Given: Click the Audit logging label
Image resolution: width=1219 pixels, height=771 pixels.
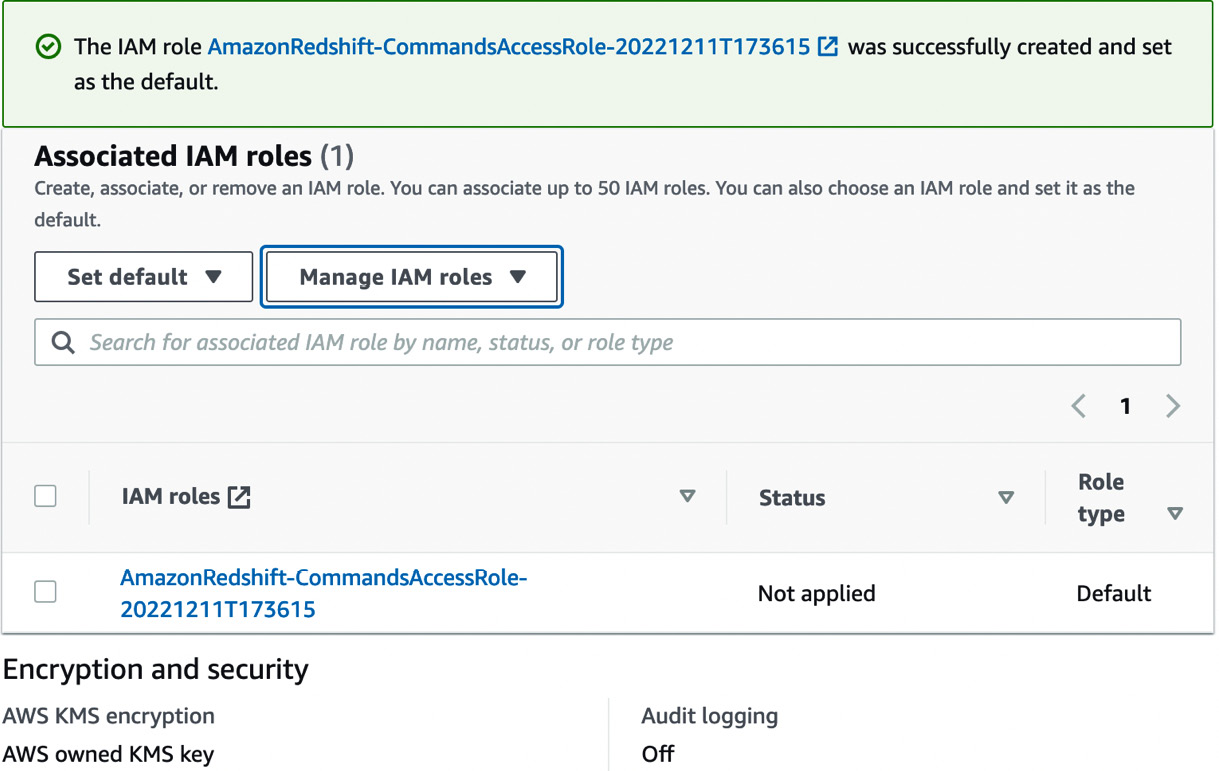Looking at the screenshot, I should [x=710, y=716].
